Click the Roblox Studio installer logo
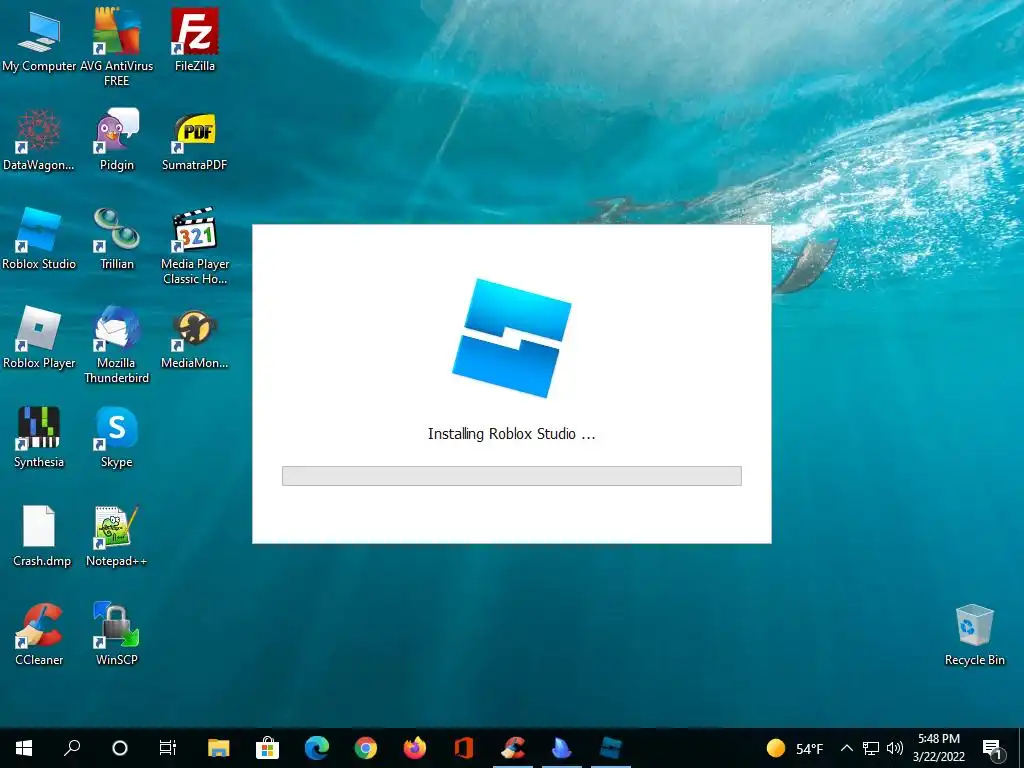Screen dimensions: 1024x768 [x=512, y=338]
